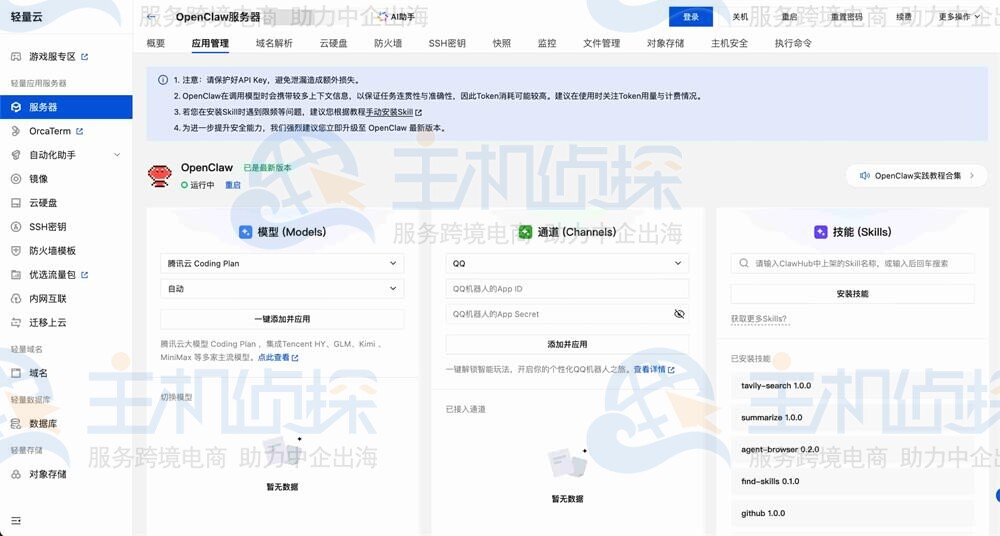Screen dimensions: 1000x536
Task: Open the 腾讯云 Coding Plan model dropdown
Action: click(x=282, y=264)
